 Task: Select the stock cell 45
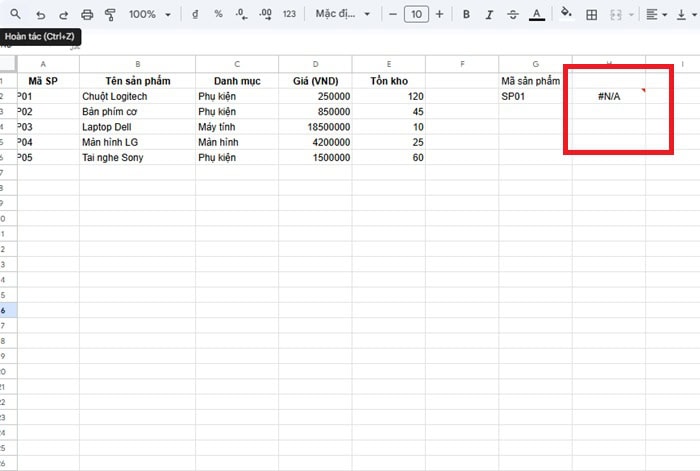pos(389,112)
